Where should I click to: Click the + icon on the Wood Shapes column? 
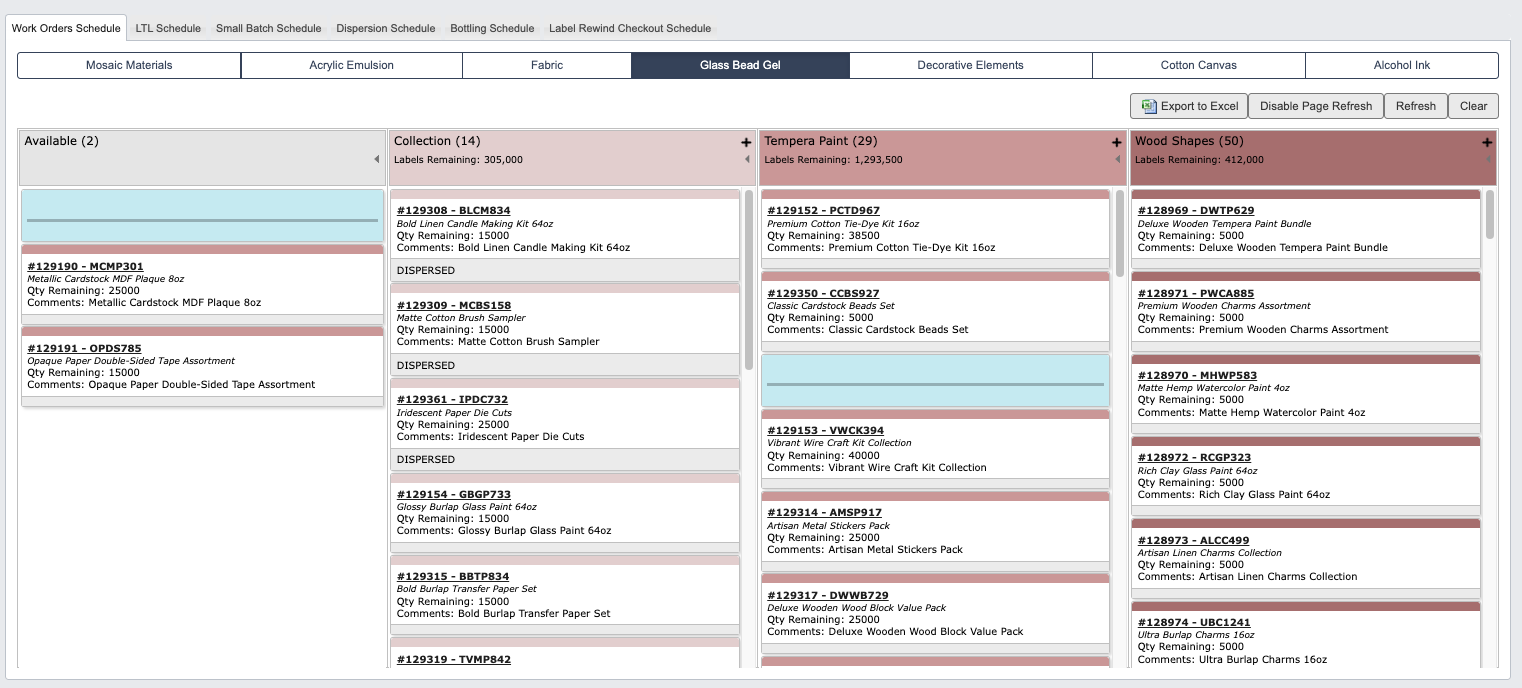tap(1487, 142)
